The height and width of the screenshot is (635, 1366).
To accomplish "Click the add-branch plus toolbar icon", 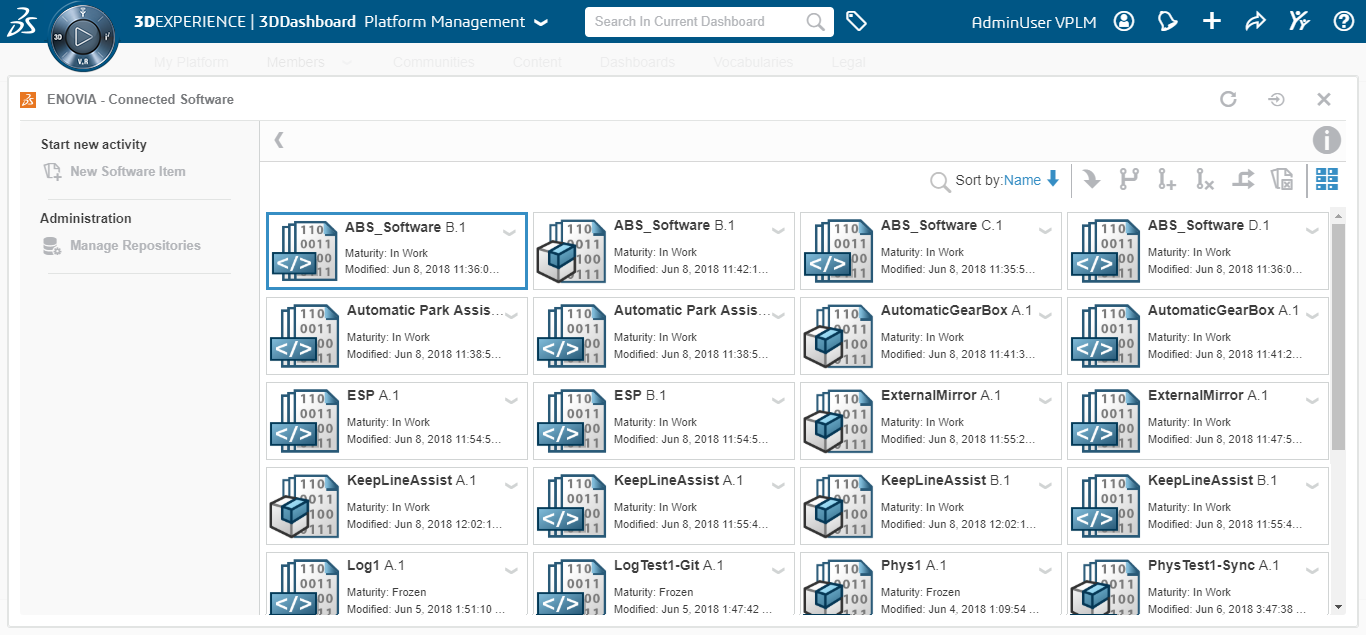I will 1167,180.
